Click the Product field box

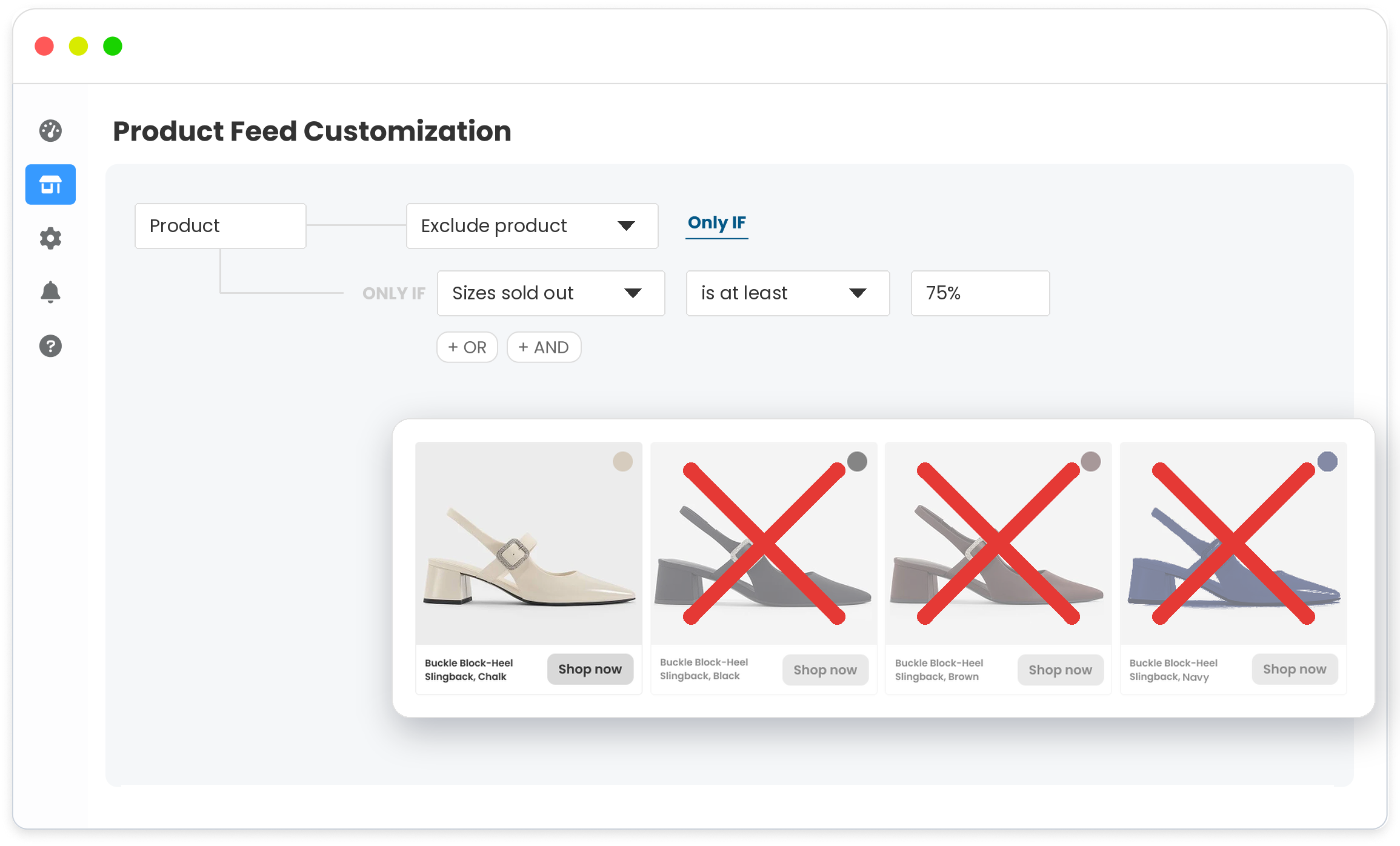(221, 226)
